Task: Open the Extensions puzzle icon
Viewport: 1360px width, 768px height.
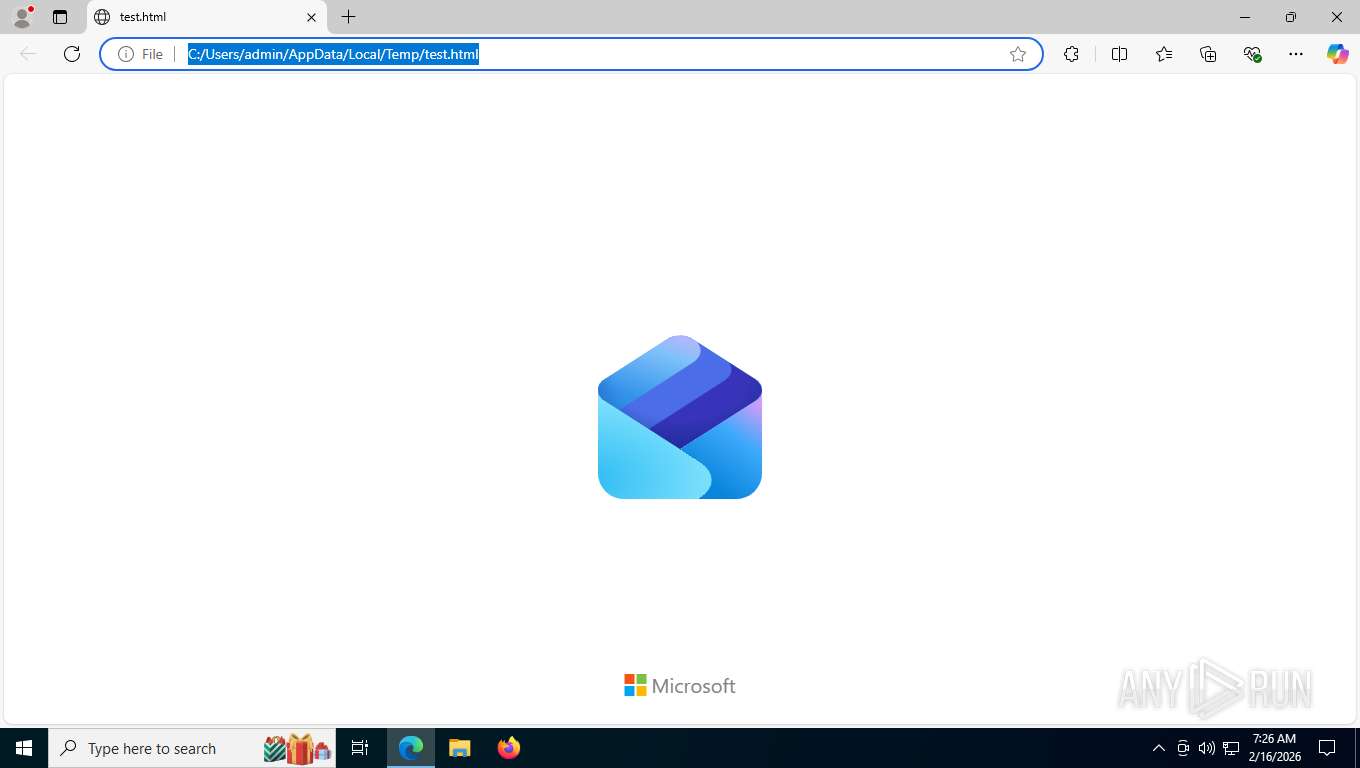Action: [x=1071, y=54]
